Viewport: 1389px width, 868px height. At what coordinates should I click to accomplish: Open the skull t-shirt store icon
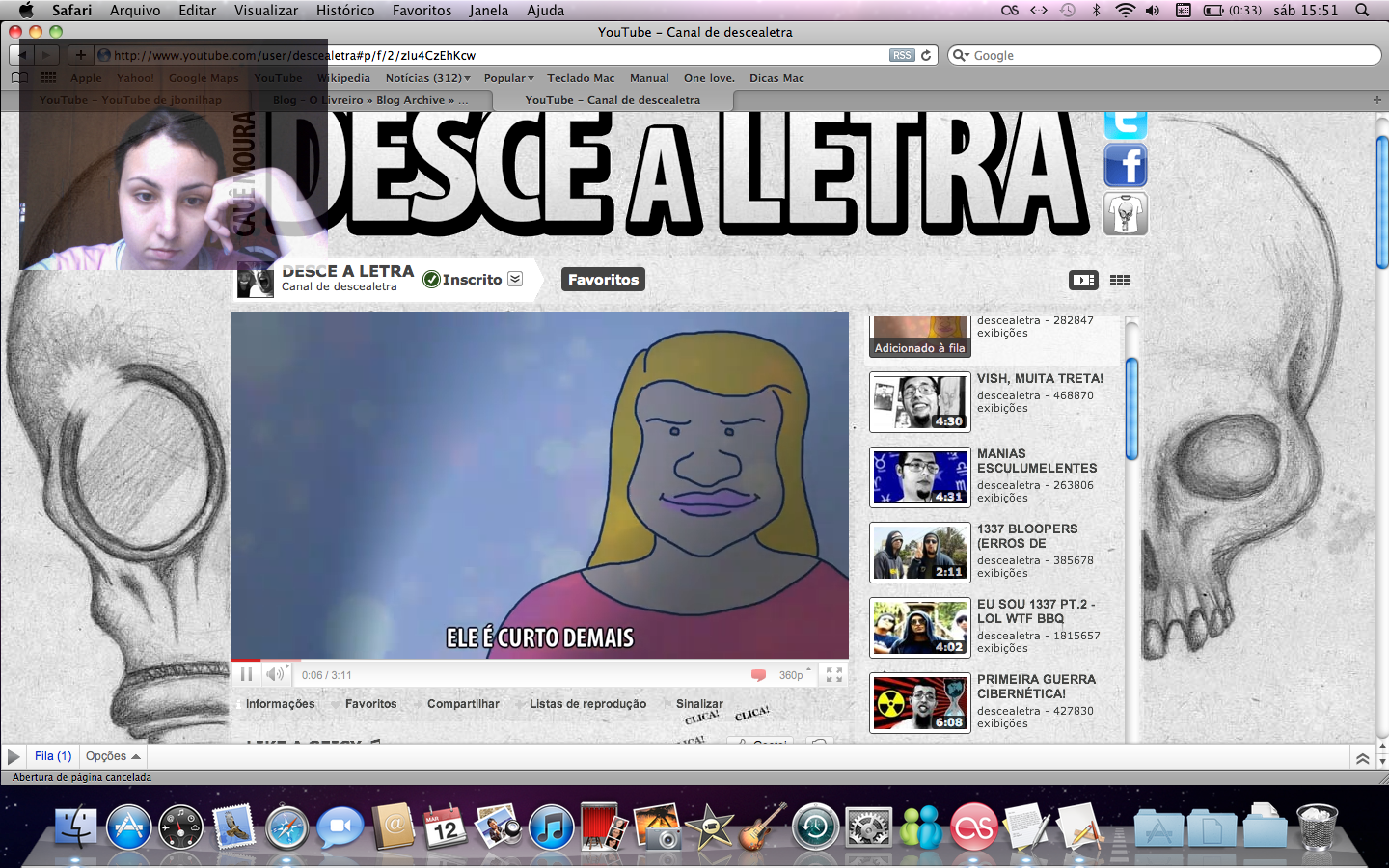(1126, 213)
